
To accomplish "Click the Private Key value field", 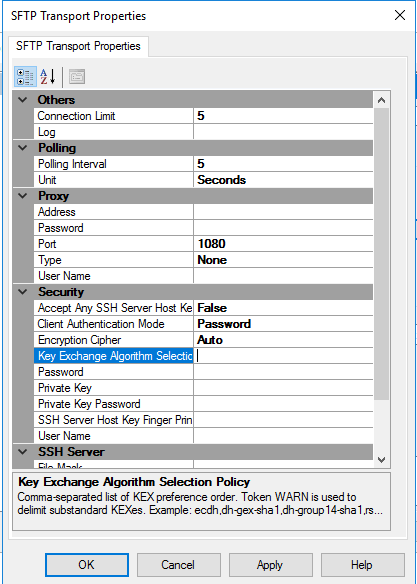I will pos(283,388).
